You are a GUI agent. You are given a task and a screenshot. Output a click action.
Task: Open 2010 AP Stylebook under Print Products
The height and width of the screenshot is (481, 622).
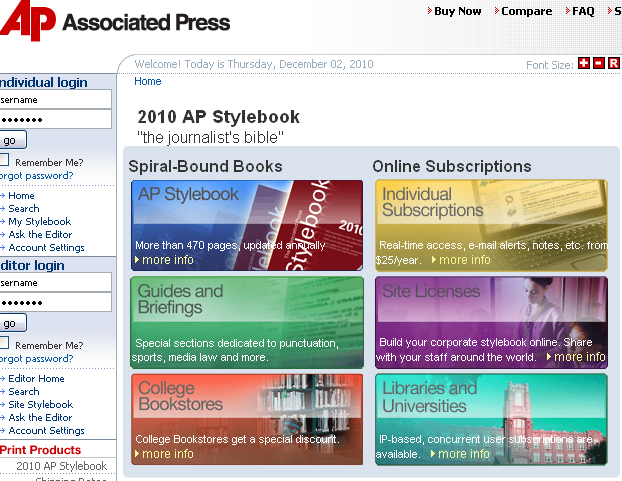tap(61, 466)
